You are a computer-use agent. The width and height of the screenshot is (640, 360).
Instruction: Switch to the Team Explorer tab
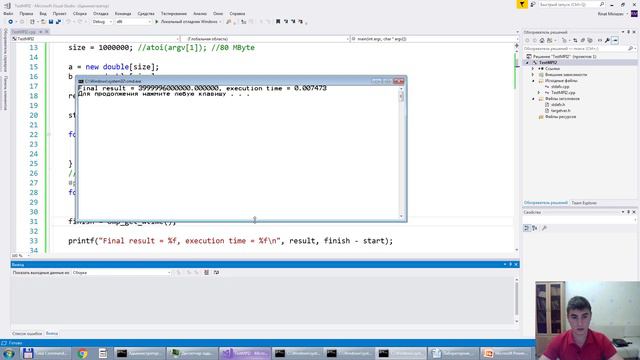tap(584, 203)
